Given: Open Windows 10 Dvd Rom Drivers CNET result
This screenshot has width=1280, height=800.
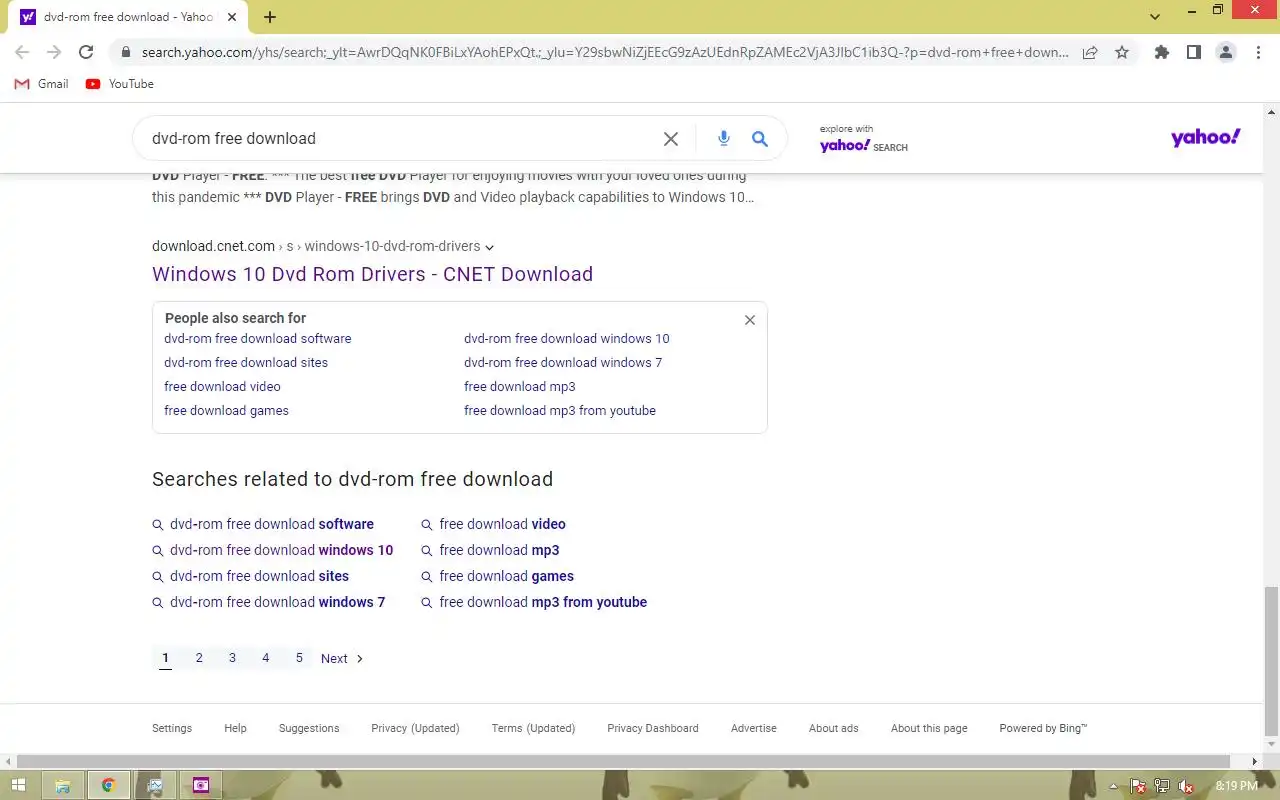Looking at the screenshot, I should 372,274.
